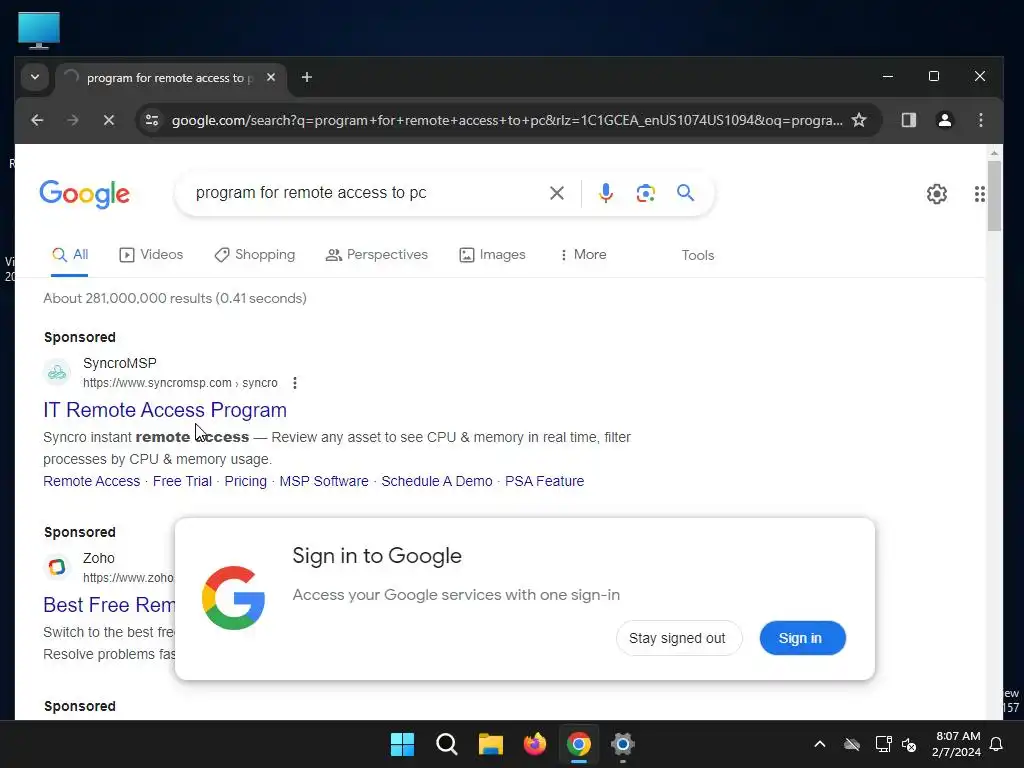Click the SyncroMSP advertiser name
This screenshot has height=768, width=1024.
pyautogui.click(x=120, y=363)
